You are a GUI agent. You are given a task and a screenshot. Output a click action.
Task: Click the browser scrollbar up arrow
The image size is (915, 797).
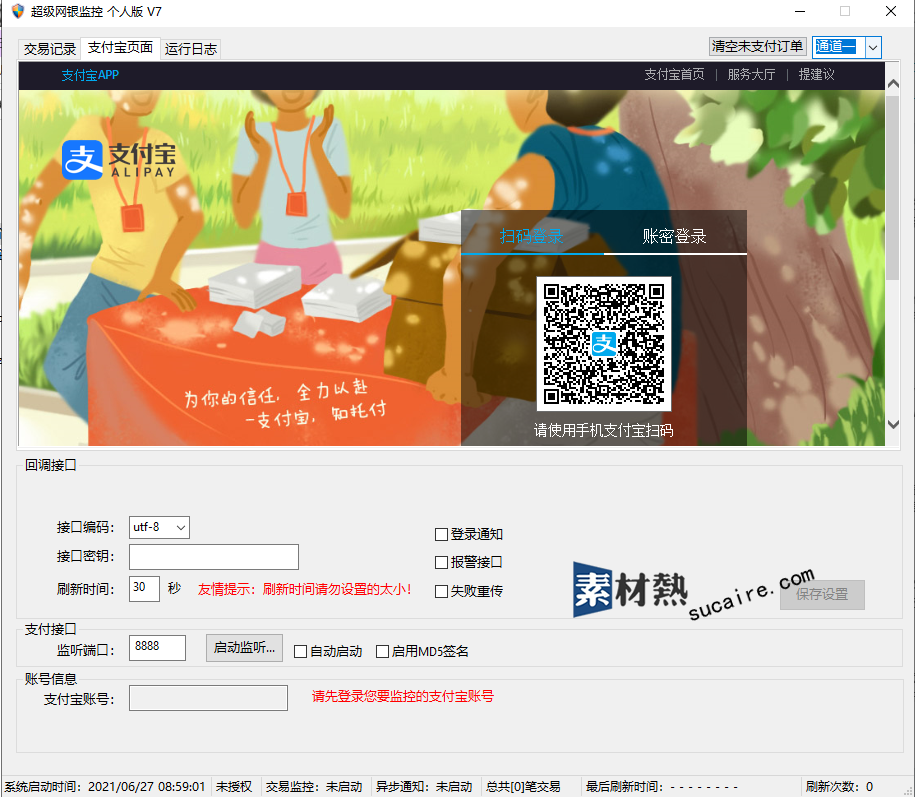[x=893, y=84]
